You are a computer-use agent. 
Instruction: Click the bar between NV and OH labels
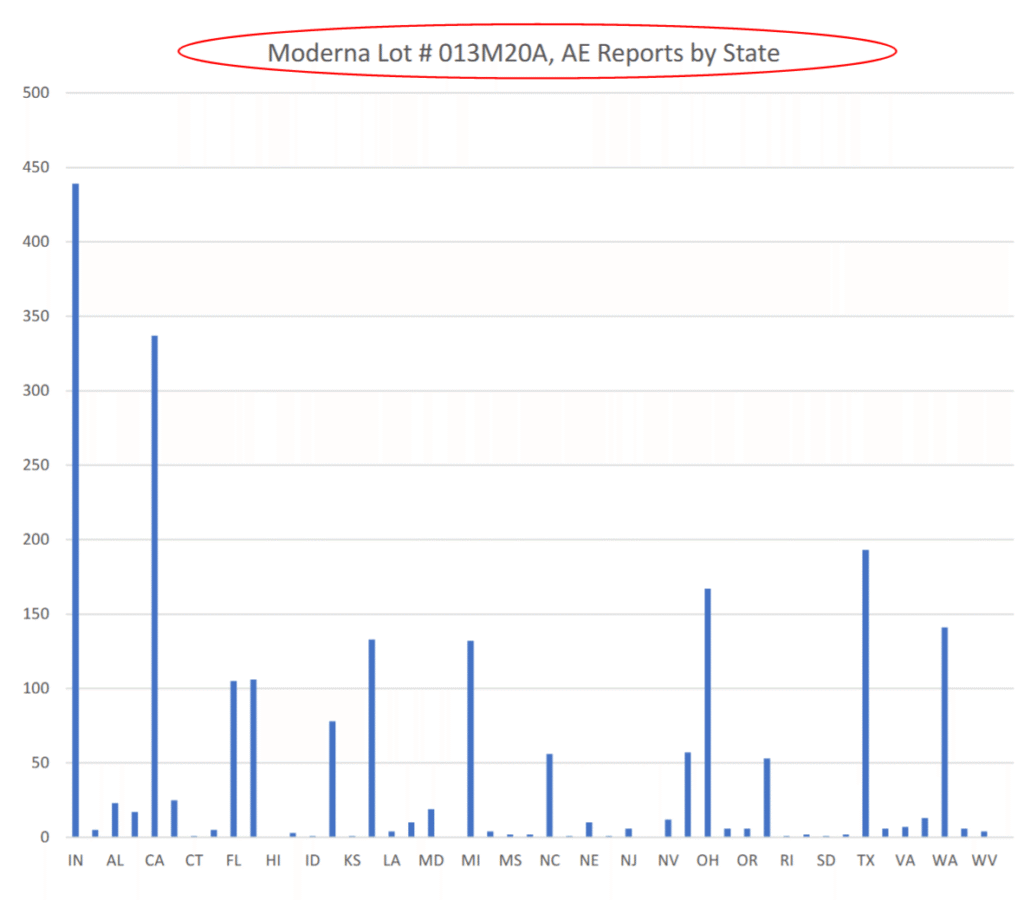(x=688, y=795)
